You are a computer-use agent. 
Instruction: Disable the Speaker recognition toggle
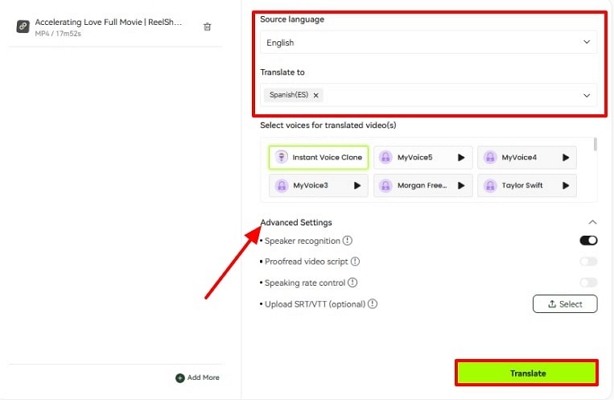click(x=589, y=240)
